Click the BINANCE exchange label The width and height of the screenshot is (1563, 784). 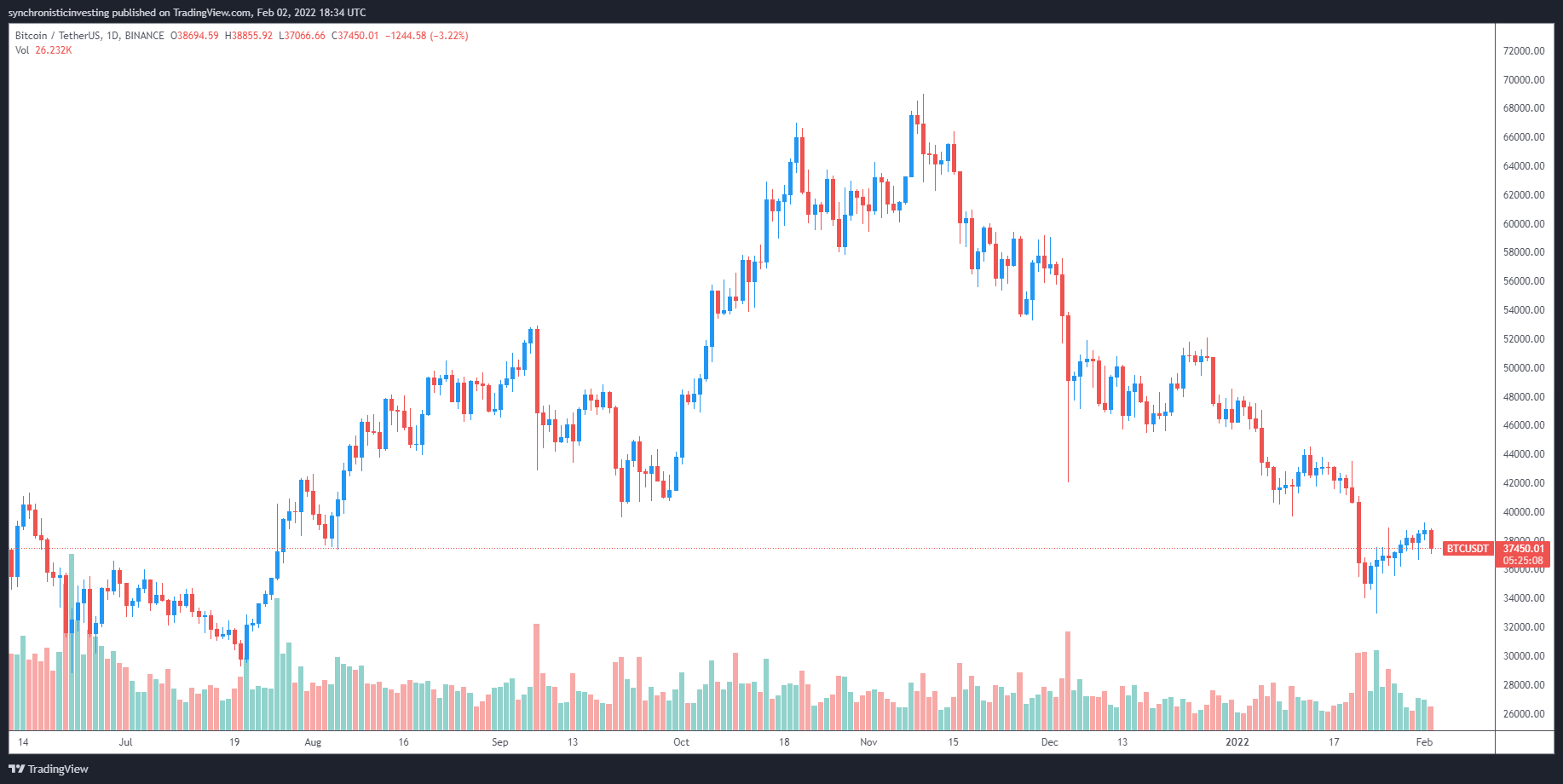click(144, 36)
